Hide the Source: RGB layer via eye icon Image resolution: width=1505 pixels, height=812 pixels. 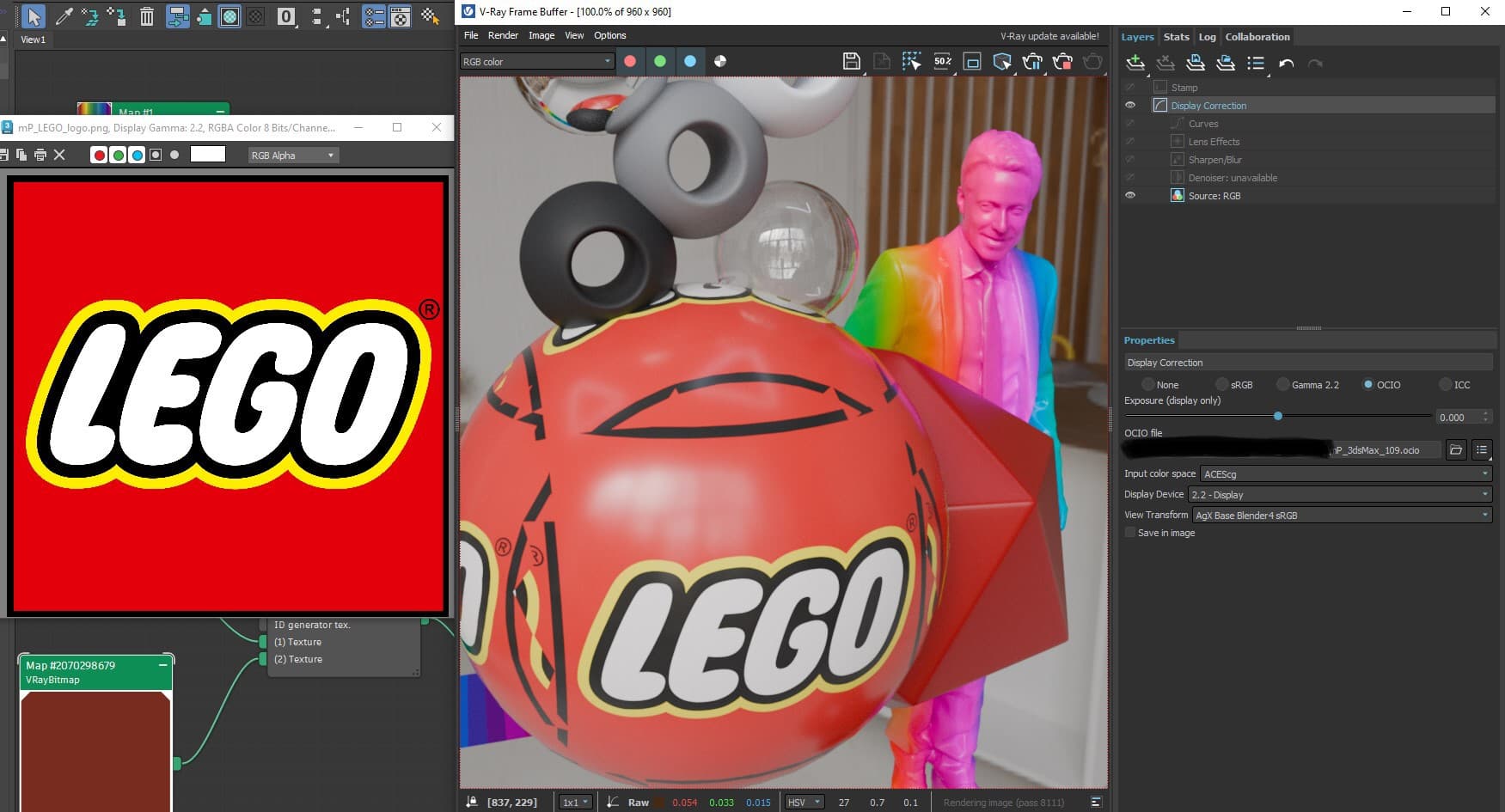(x=1130, y=196)
